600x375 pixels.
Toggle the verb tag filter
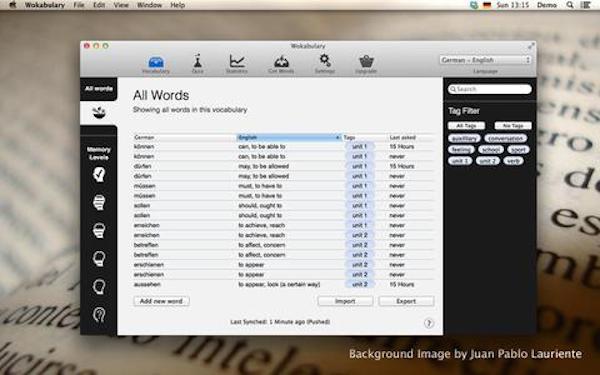tap(513, 161)
